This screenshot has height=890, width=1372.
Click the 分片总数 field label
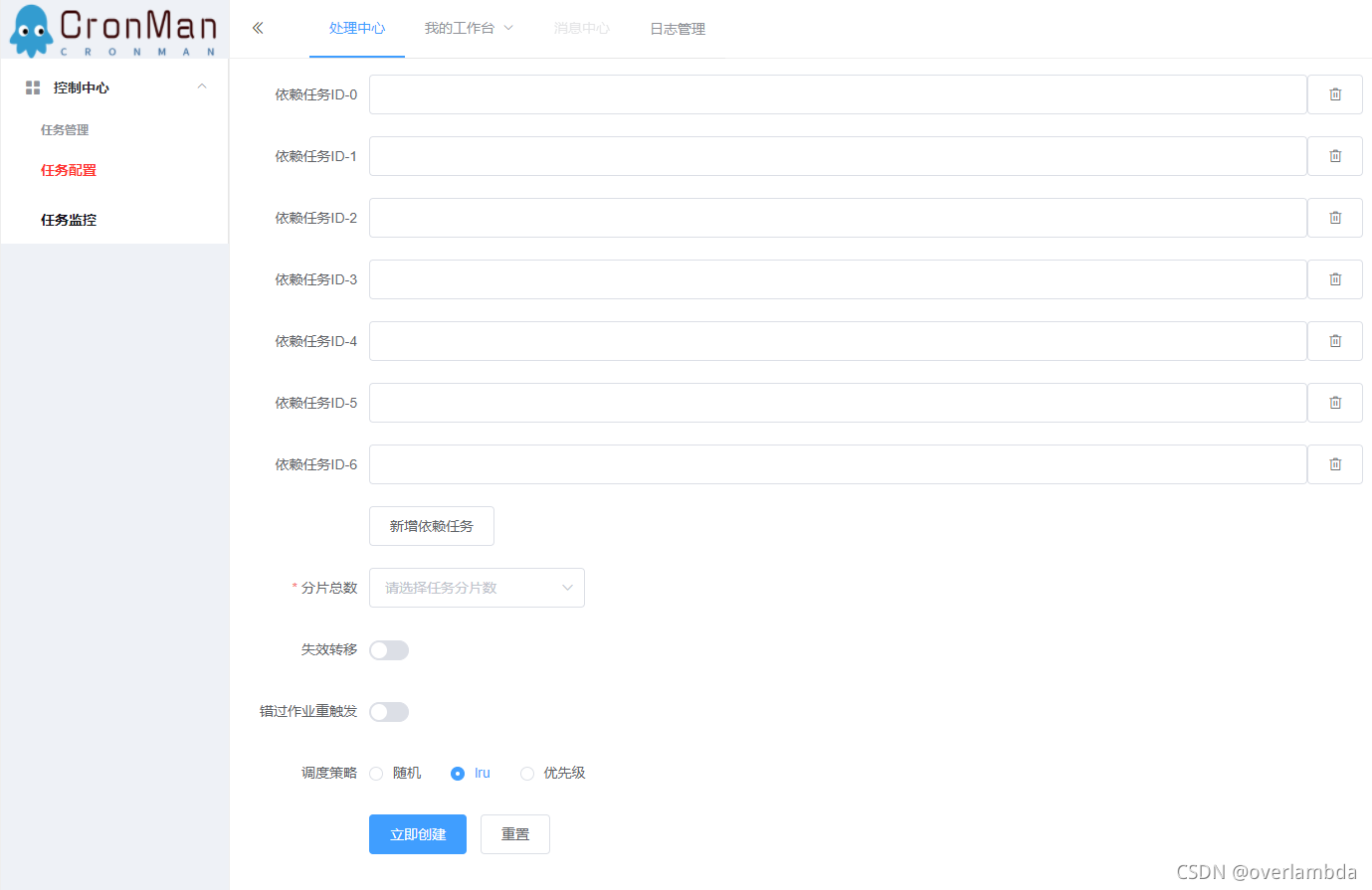(329, 588)
